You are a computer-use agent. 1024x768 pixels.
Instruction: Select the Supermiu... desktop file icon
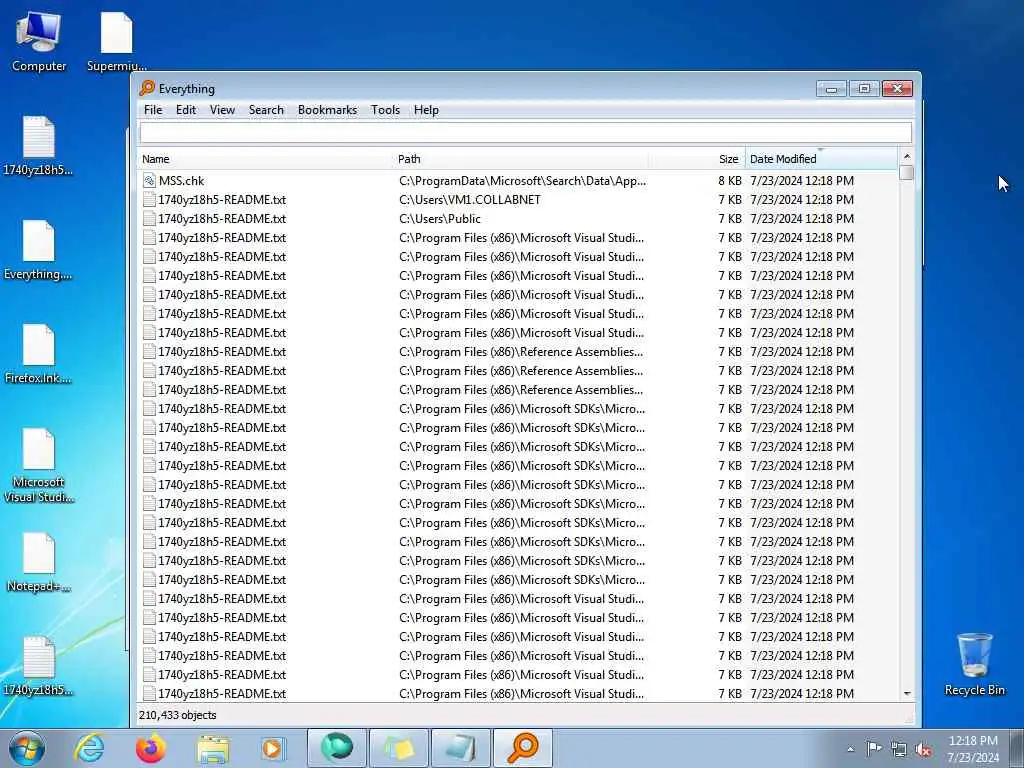click(x=117, y=41)
